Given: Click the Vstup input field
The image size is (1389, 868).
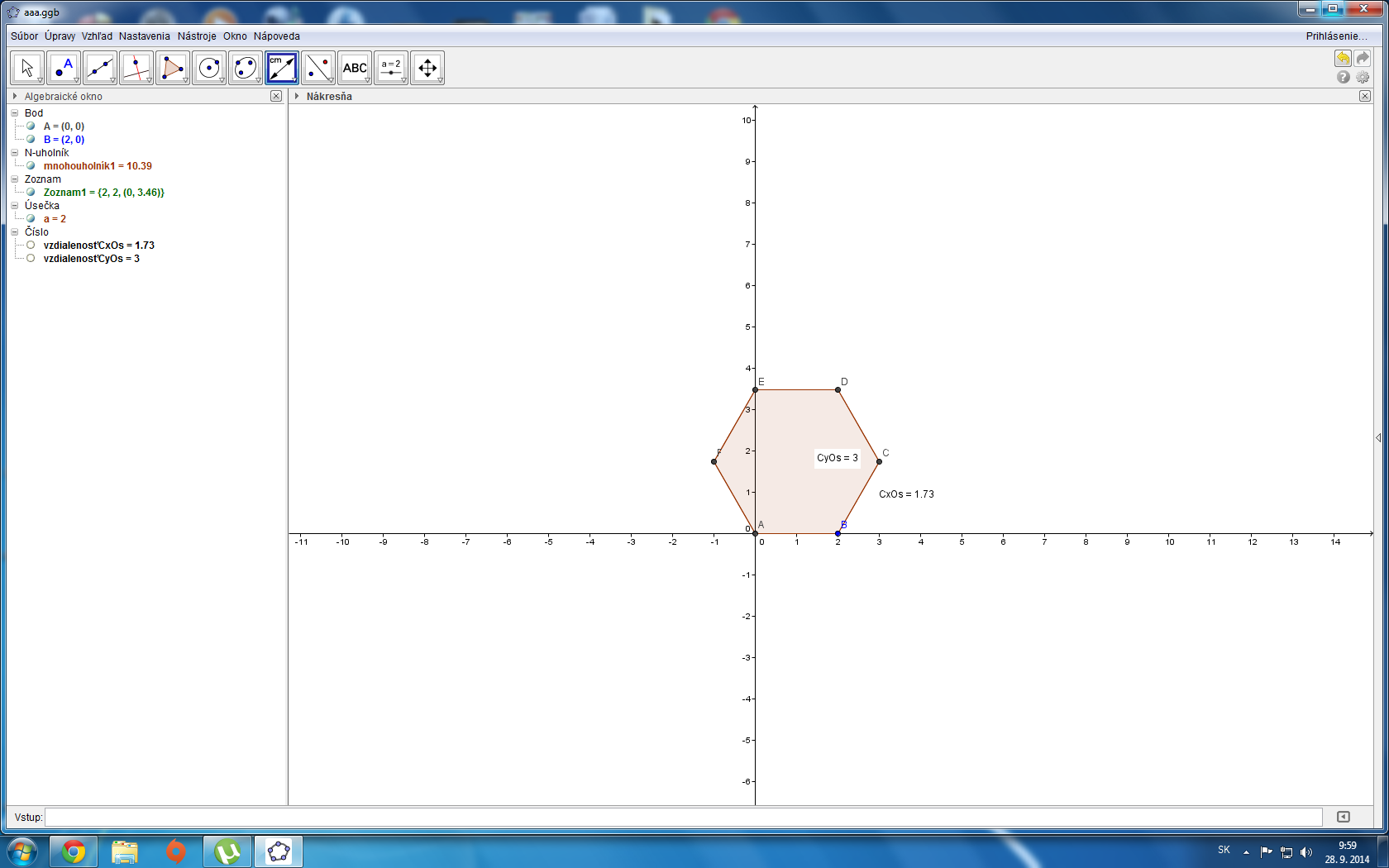Looking at the screenshot, I should point(684,817).
